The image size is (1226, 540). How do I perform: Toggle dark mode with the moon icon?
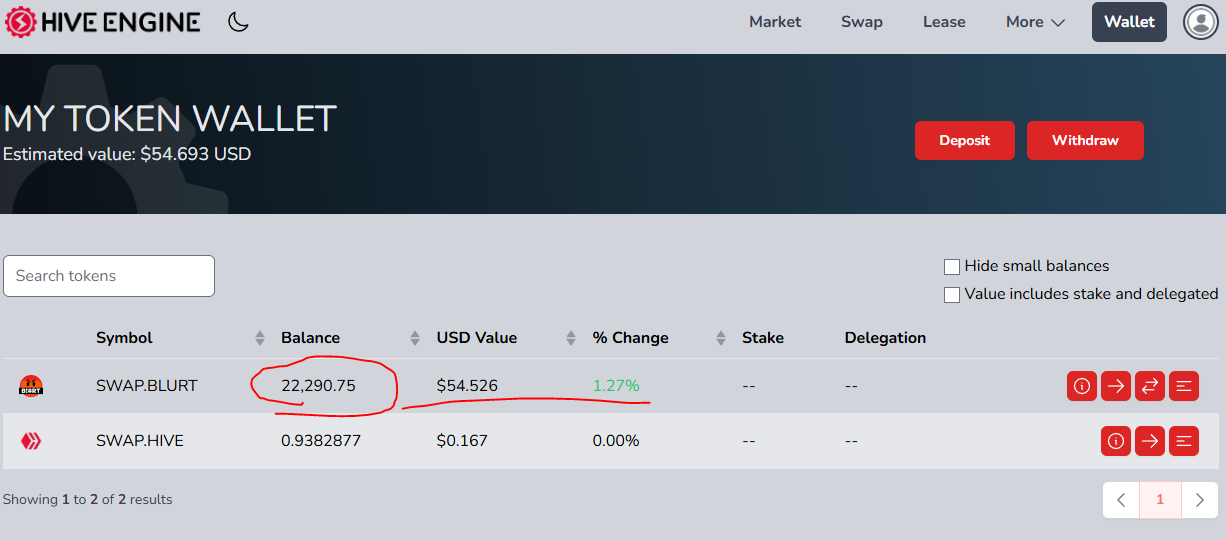coord(238,22)
